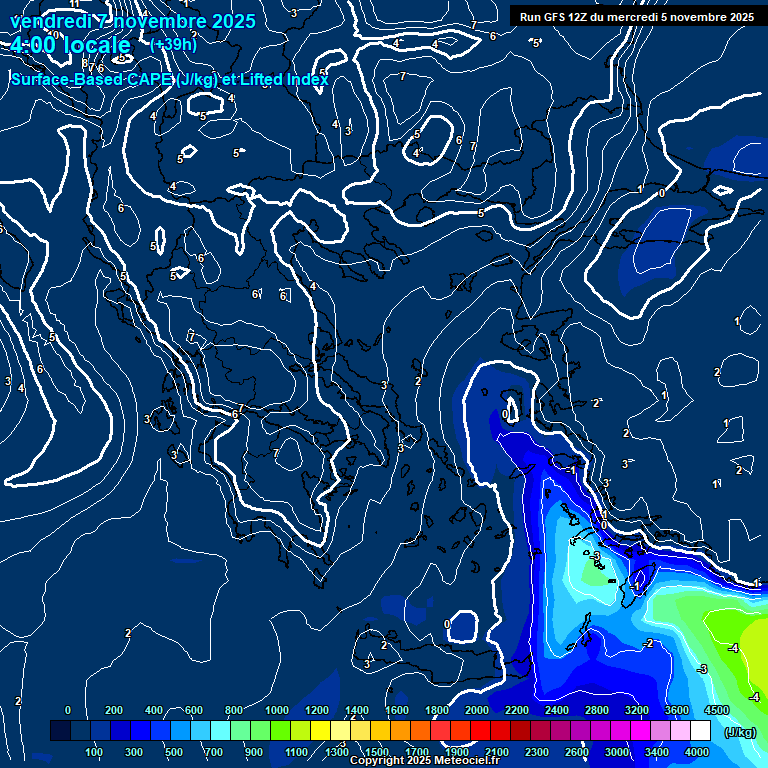
Task: Click the '500' legend value below the scale
Action: coord(173,752)
